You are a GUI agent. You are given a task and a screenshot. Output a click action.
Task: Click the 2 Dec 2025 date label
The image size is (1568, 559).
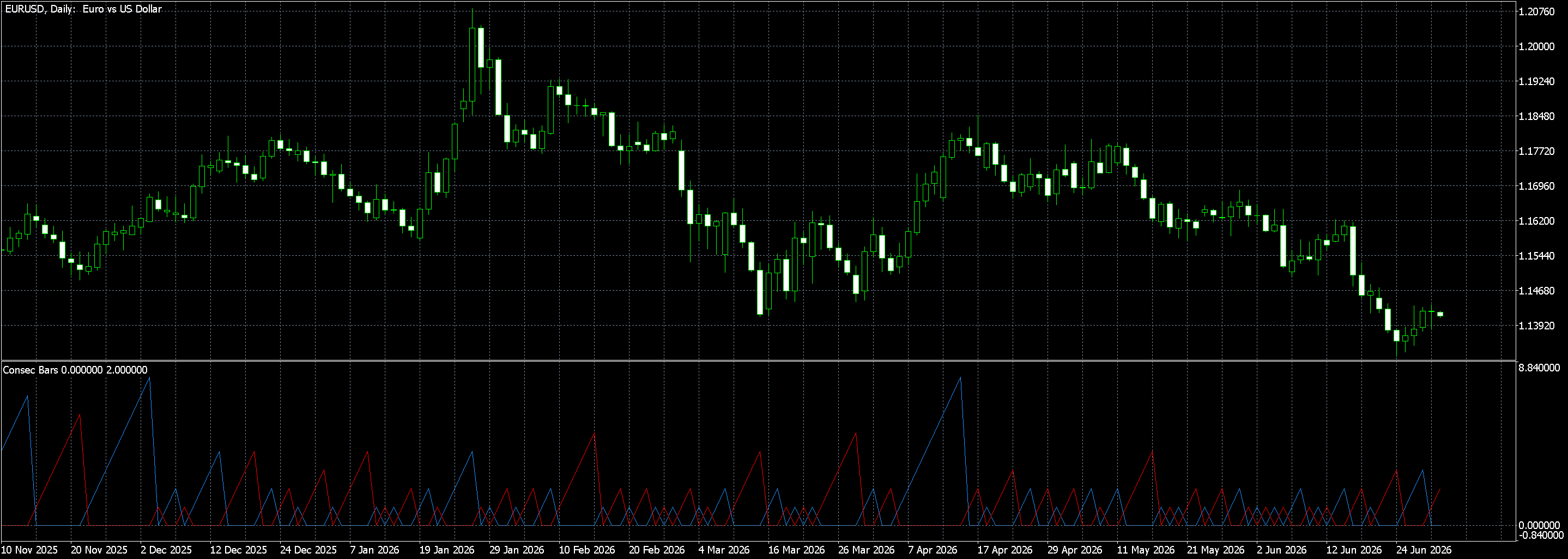pos(166,550)
